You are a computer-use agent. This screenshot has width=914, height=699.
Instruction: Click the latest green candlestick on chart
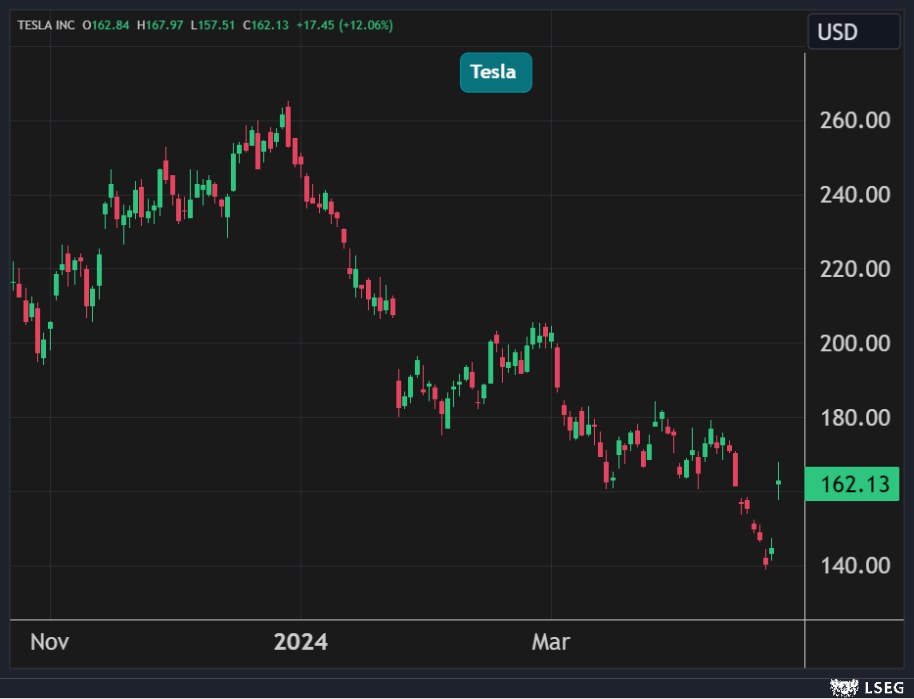coord(779,482)
